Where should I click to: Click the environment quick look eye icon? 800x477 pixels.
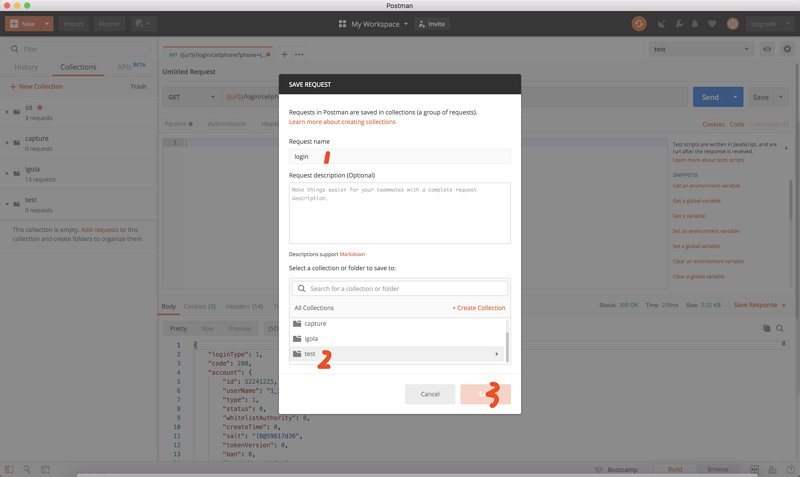click(x=767, y=49)
